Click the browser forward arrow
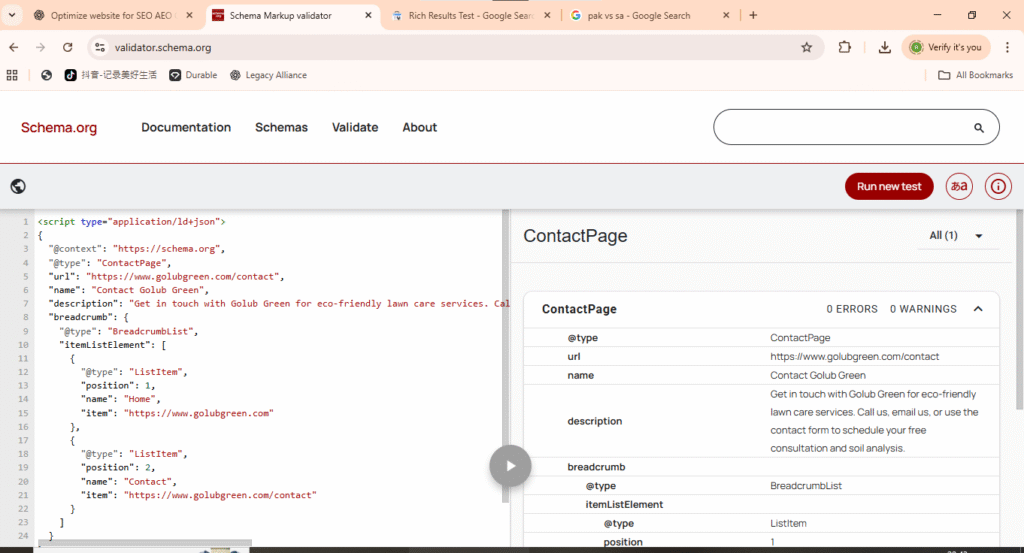This screenshot has height=553, width=1024. pos(40,47)
